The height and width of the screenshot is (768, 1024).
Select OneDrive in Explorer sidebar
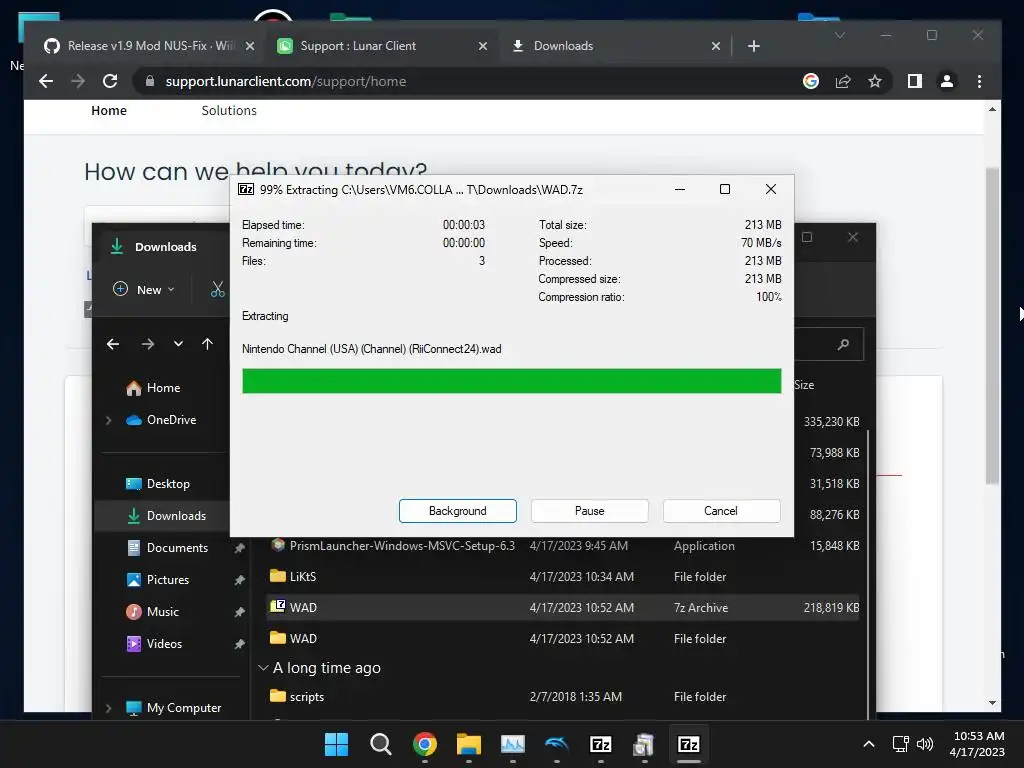(x=171, y=420)
